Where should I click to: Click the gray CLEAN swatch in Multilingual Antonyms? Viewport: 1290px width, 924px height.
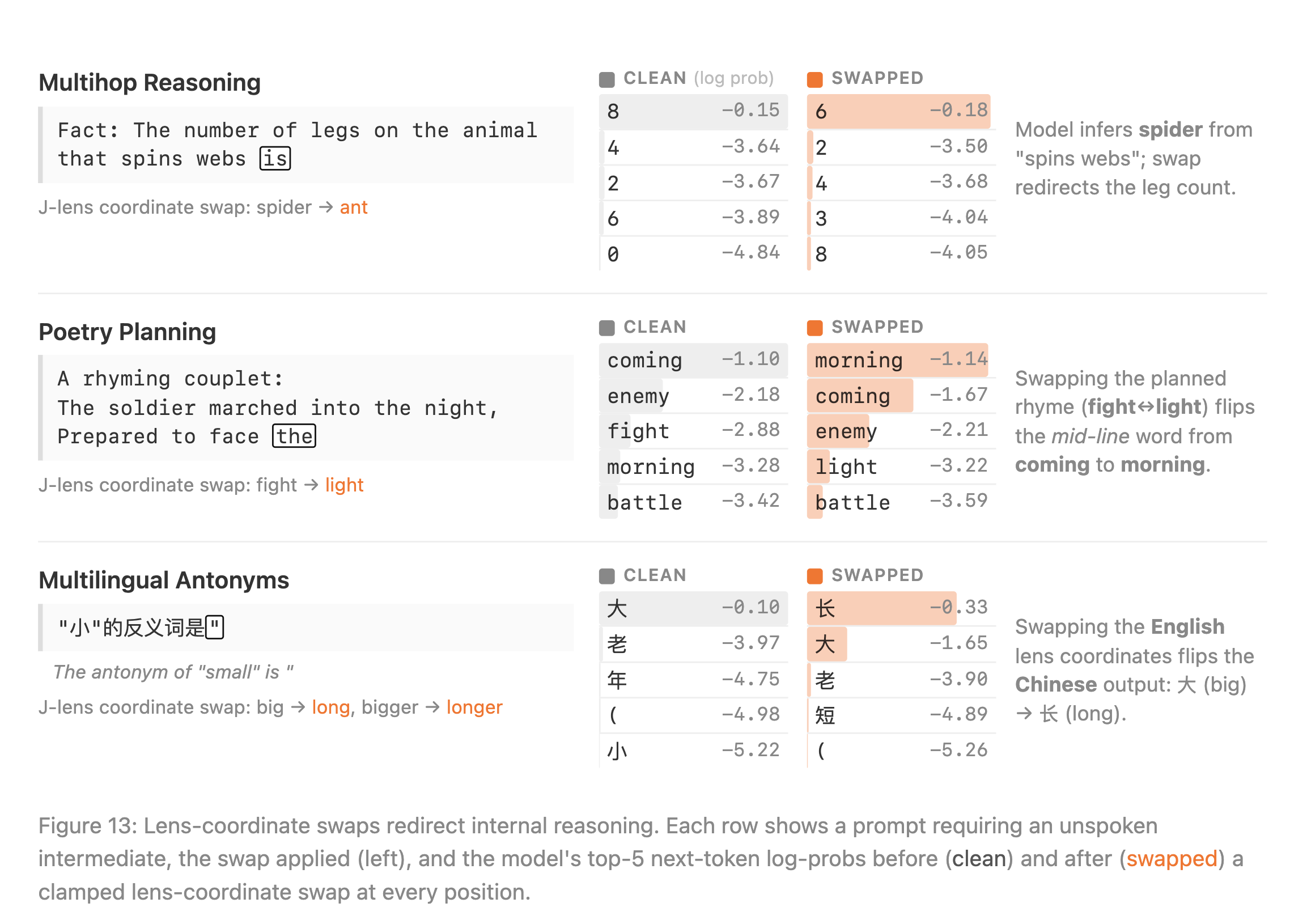coord(607,577)
